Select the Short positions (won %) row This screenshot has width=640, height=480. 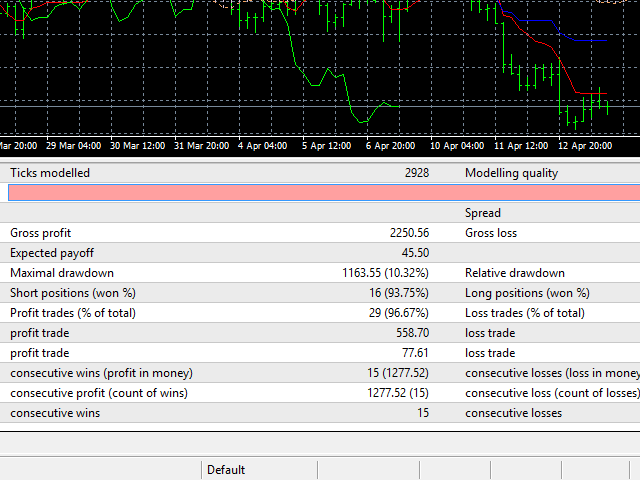(x=61, y=293)
